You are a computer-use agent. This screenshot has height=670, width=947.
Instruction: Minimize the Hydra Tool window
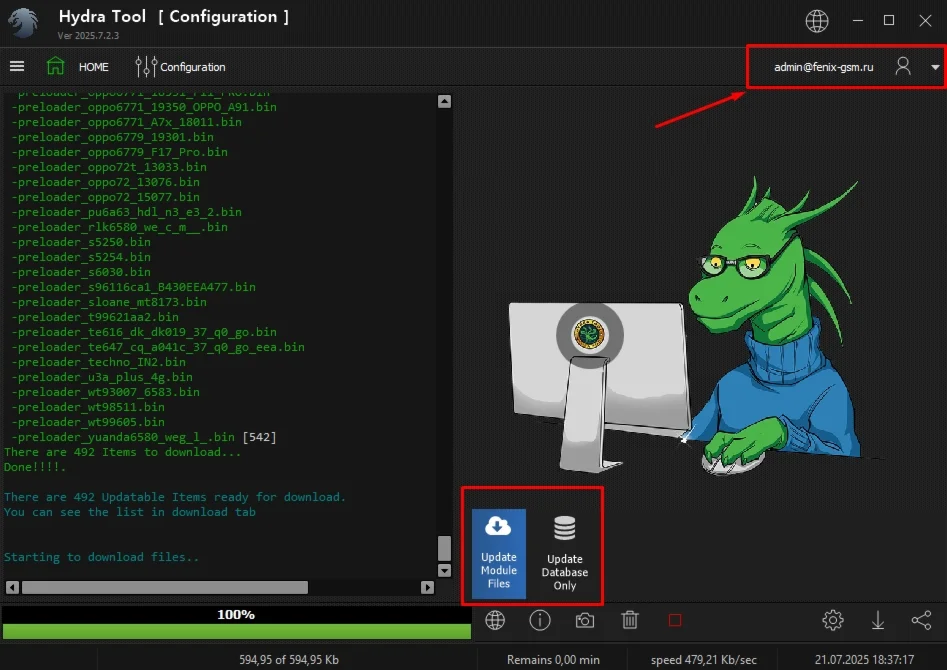pyautogui.click(x=858, y=21)
